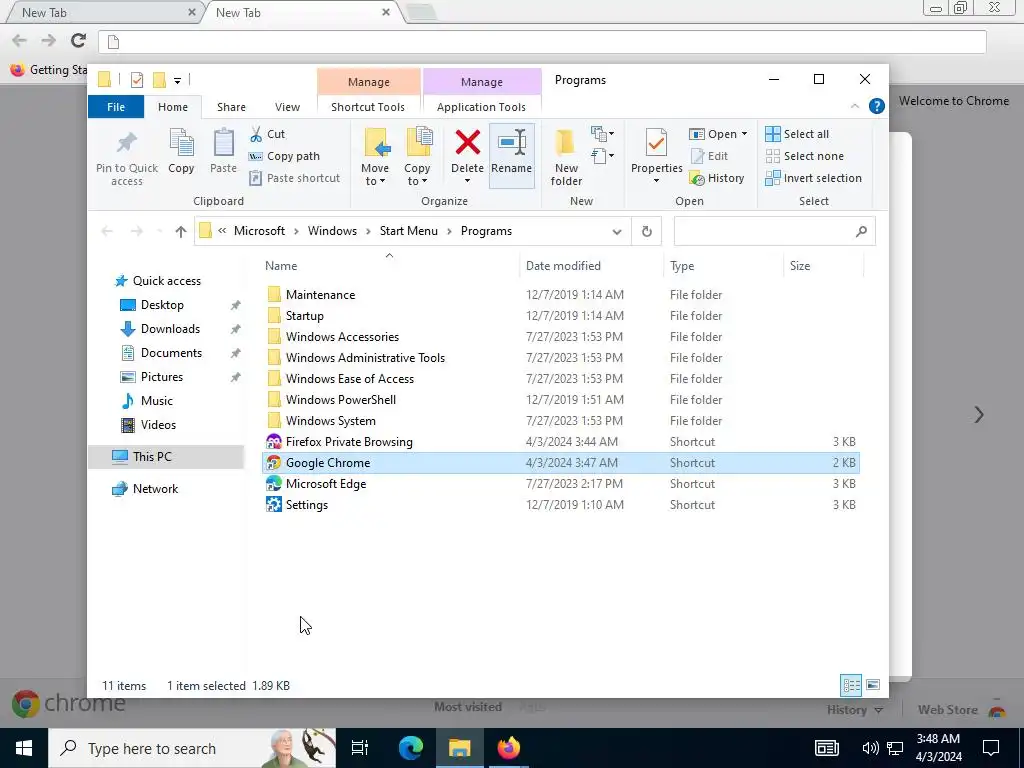Click Copy path in Clipboard group

point(284,156)
